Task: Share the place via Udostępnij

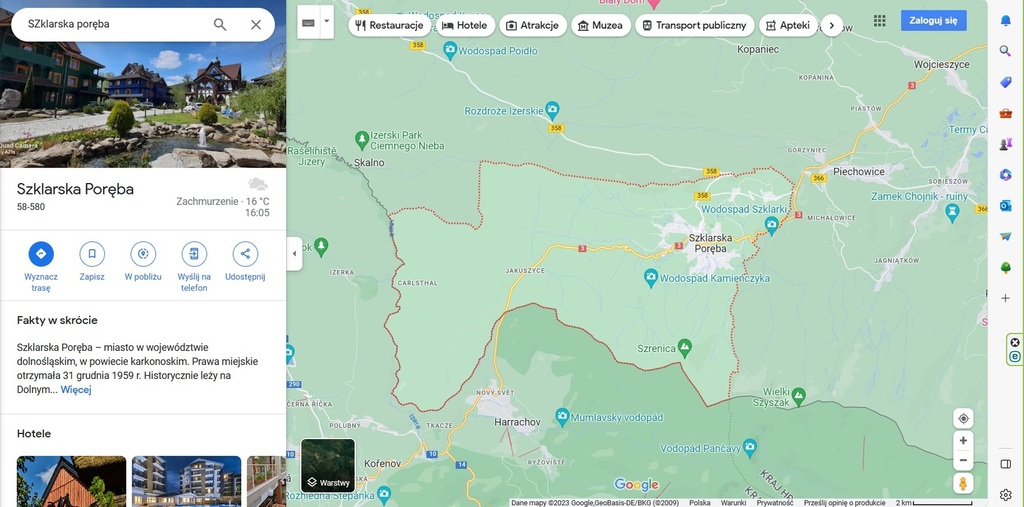Action: [x=245, y=254]
